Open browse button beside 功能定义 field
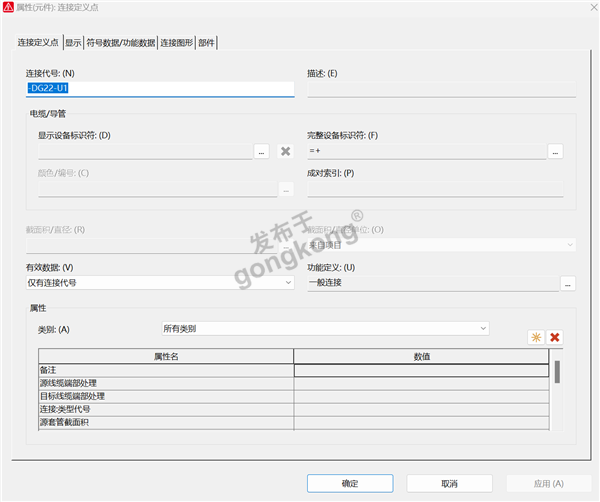Screen dimensions: 600x502 568,284
